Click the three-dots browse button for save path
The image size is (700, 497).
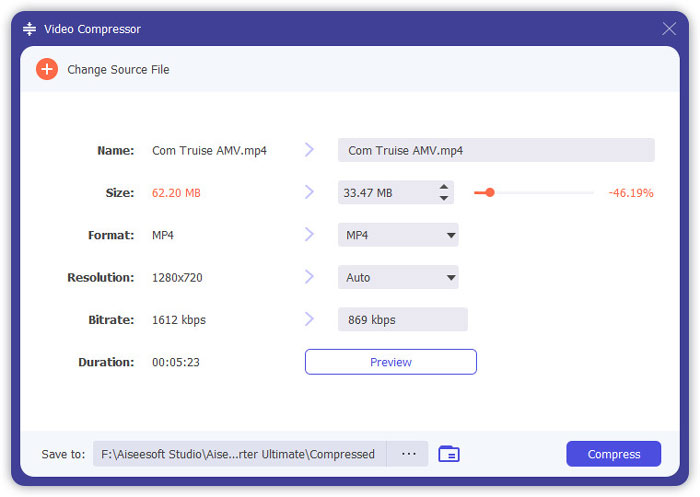(408, 454)
